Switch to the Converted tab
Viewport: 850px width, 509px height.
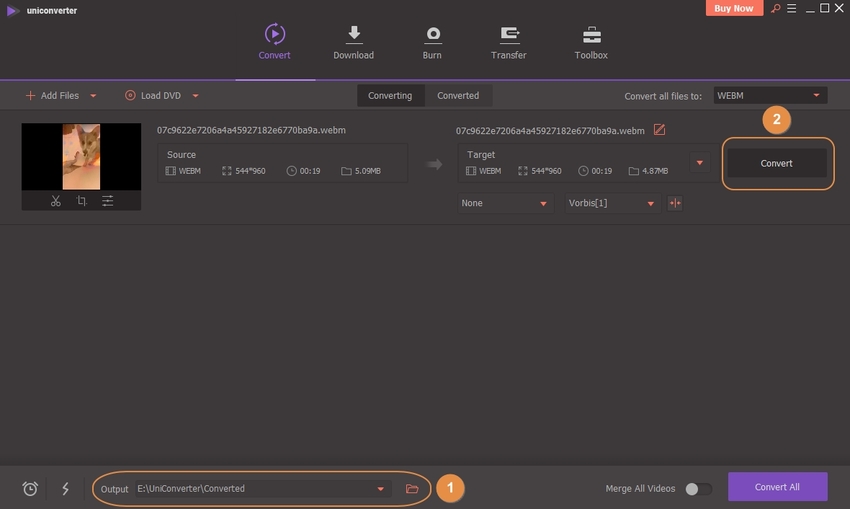point(458,96)
